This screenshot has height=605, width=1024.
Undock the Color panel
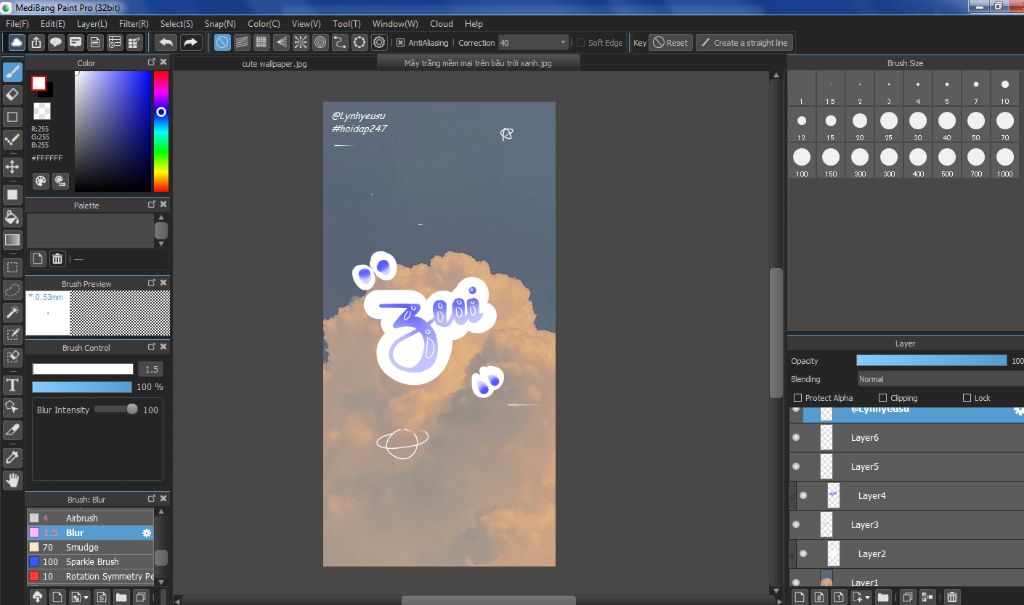coord(152,62)
